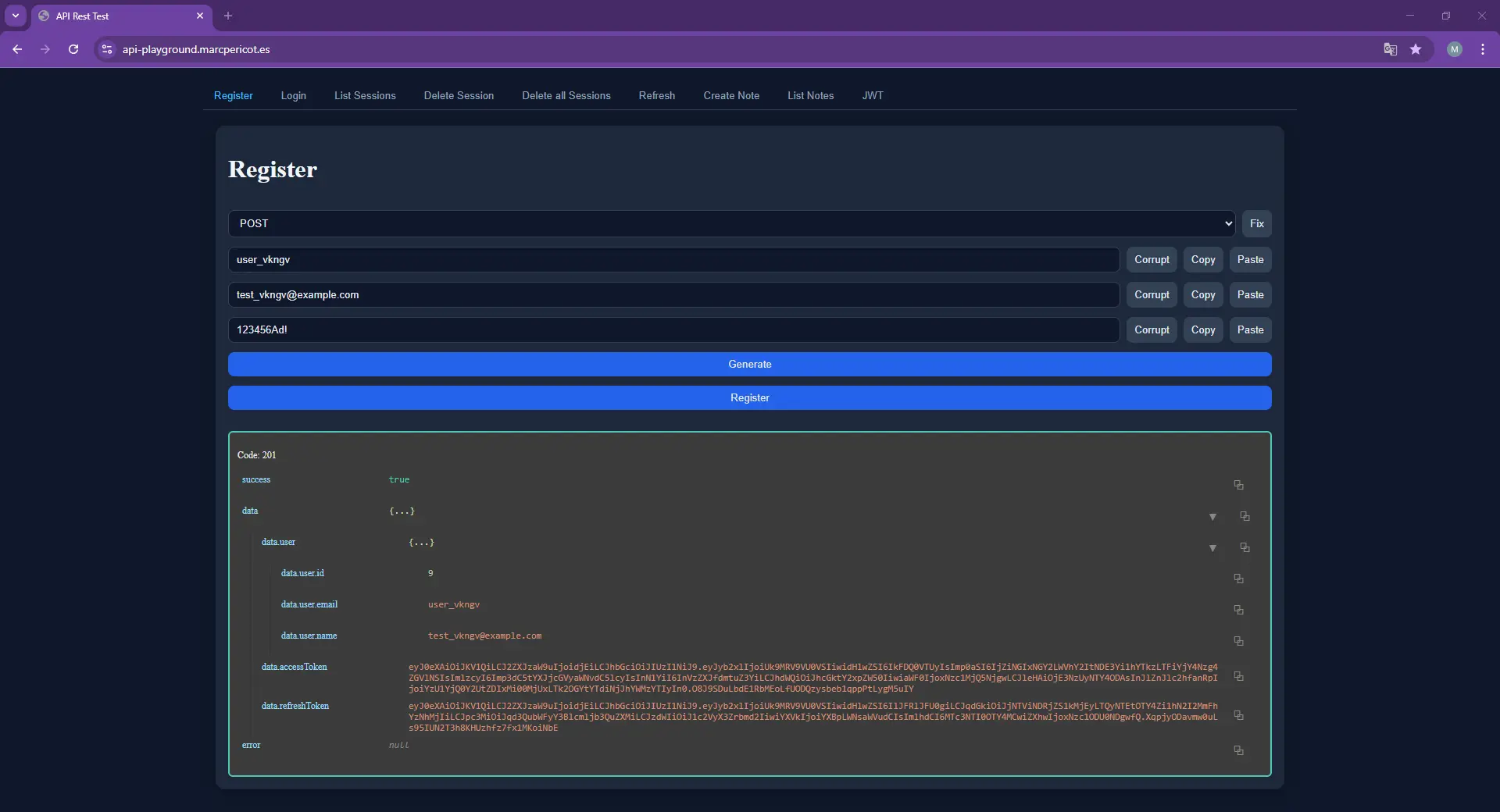This screenshot has height=812, width=1500.
Task: Collapse the data.user object
Action: 1212,548
